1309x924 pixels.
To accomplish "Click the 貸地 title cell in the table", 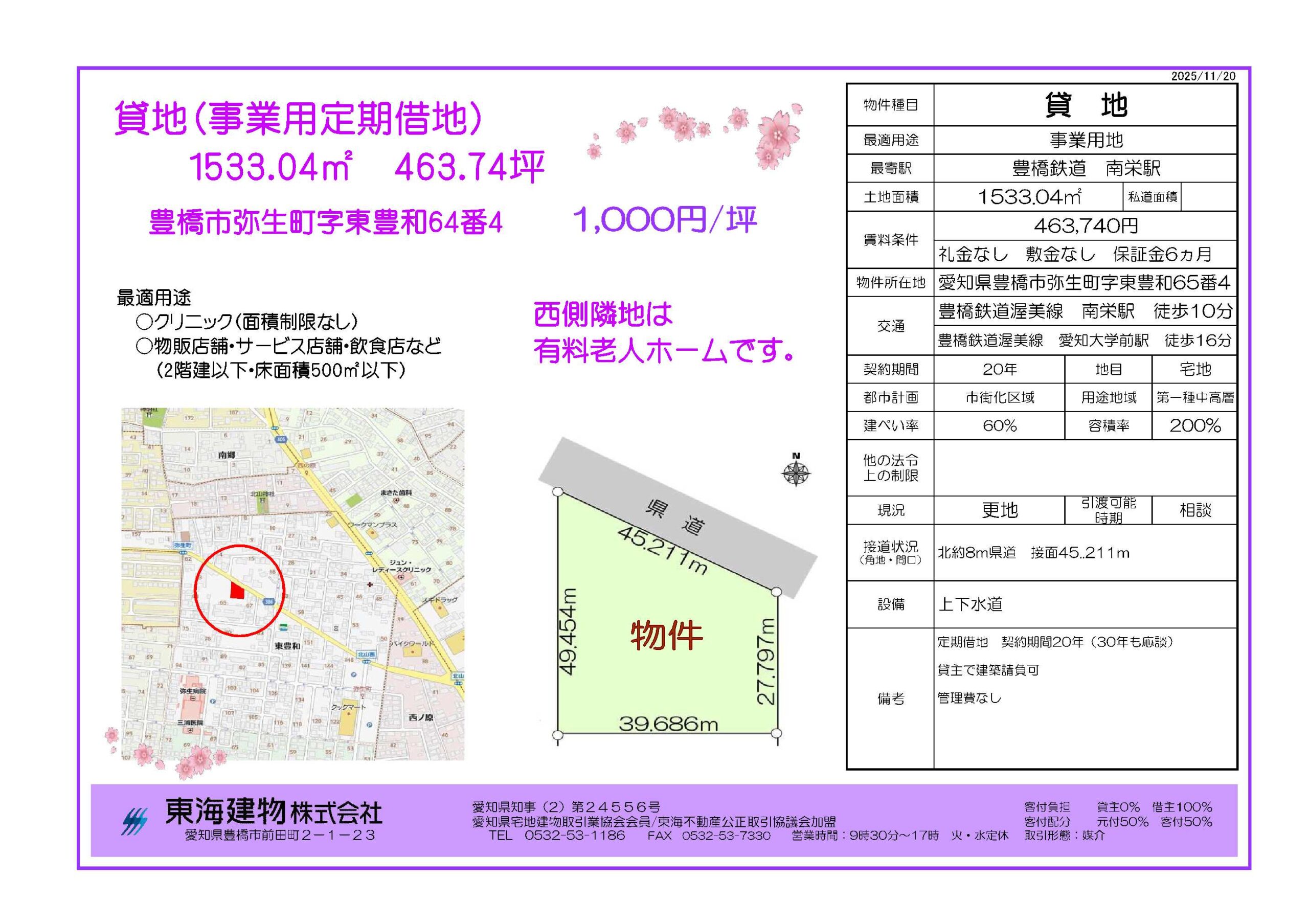I will pos(1085,105).
